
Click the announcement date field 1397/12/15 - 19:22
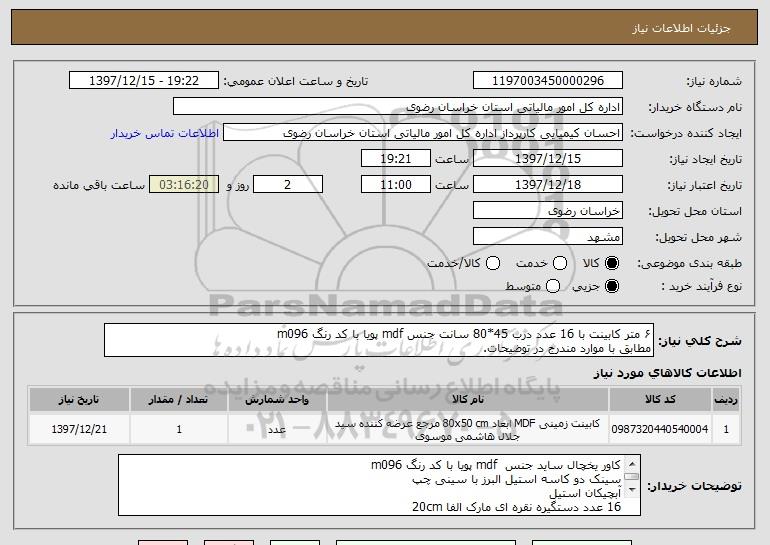pyautogui.click(x=144, y=81)
